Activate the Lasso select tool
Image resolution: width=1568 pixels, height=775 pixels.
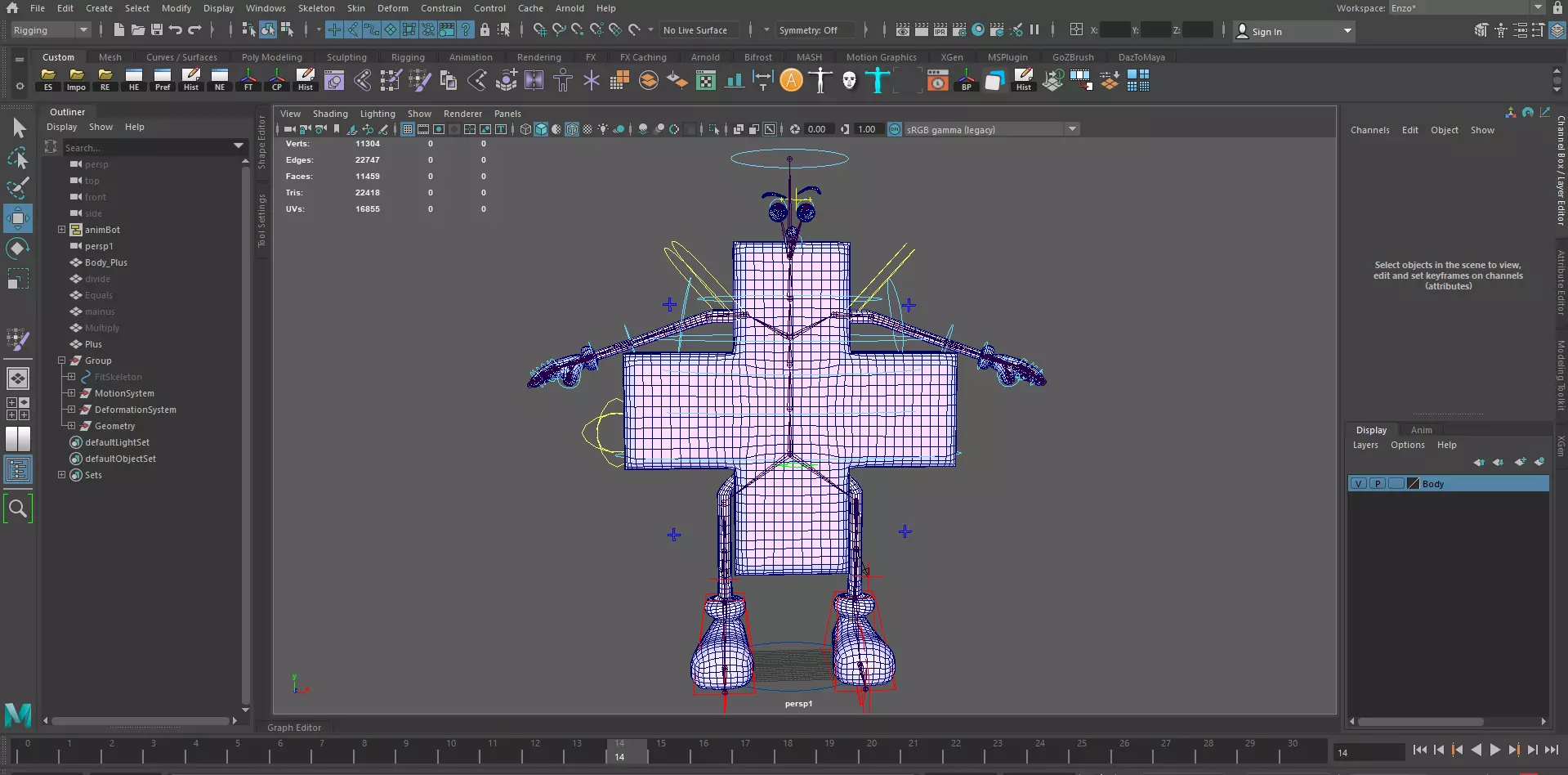[18, 158]
